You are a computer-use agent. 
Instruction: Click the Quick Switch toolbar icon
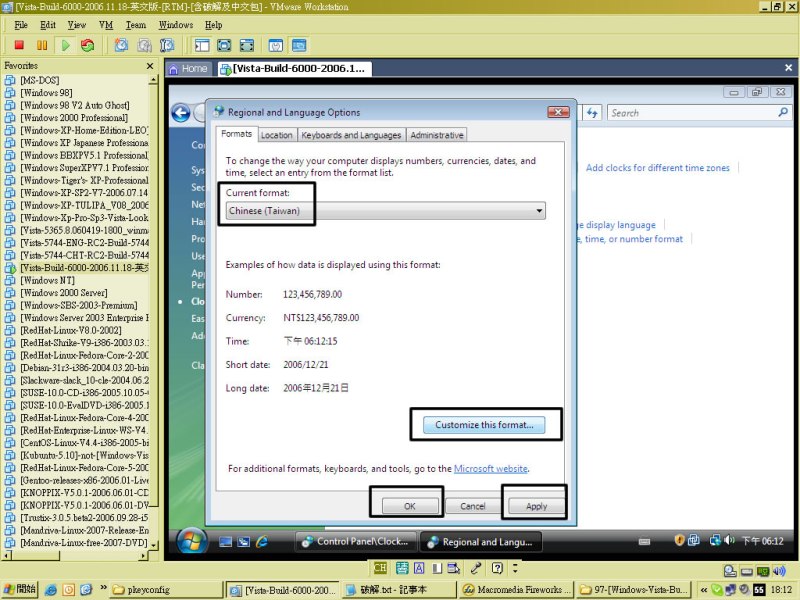click(246, 45)
